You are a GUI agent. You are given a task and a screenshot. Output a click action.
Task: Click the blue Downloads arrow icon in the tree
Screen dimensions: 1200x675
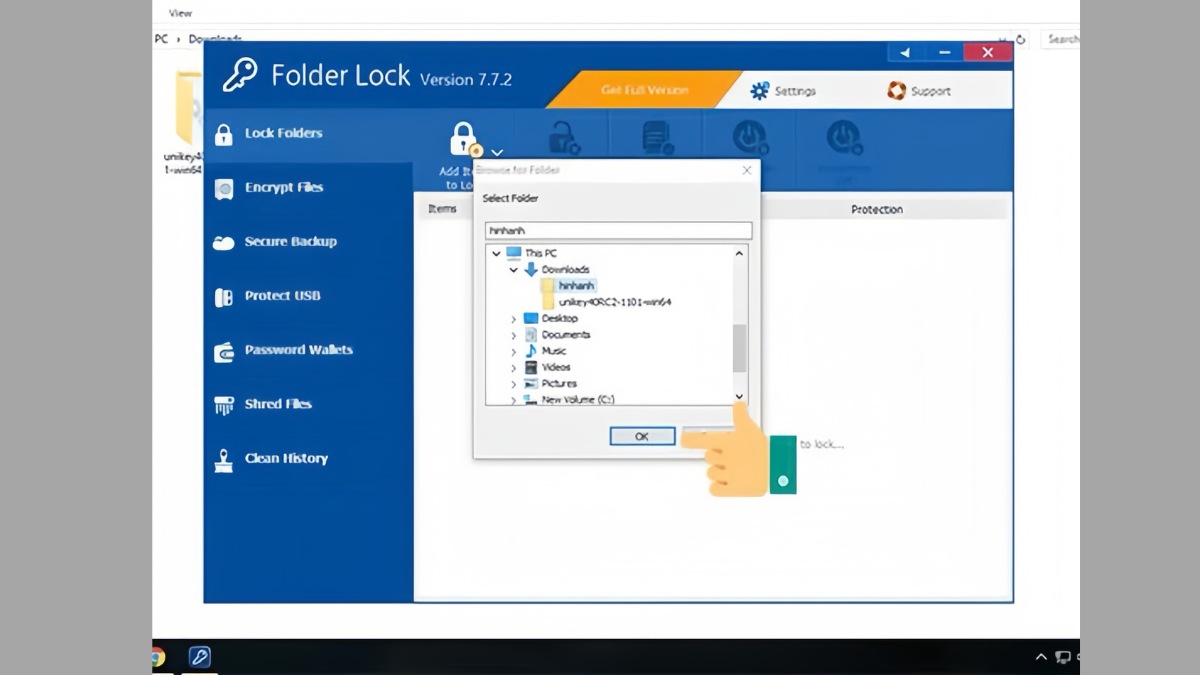(532, 270)
